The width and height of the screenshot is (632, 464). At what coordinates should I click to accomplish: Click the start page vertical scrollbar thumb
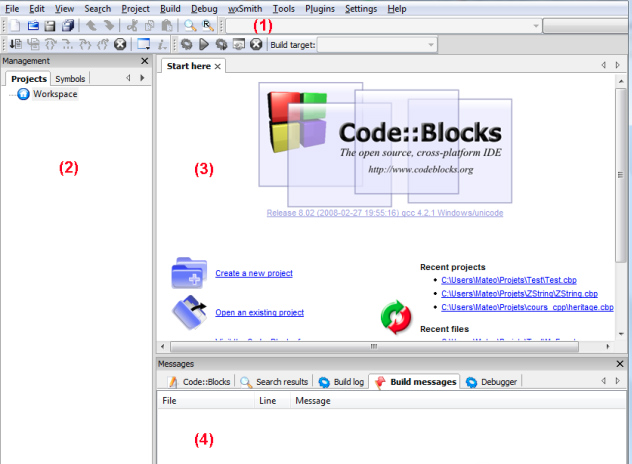(x=621, y=175)
